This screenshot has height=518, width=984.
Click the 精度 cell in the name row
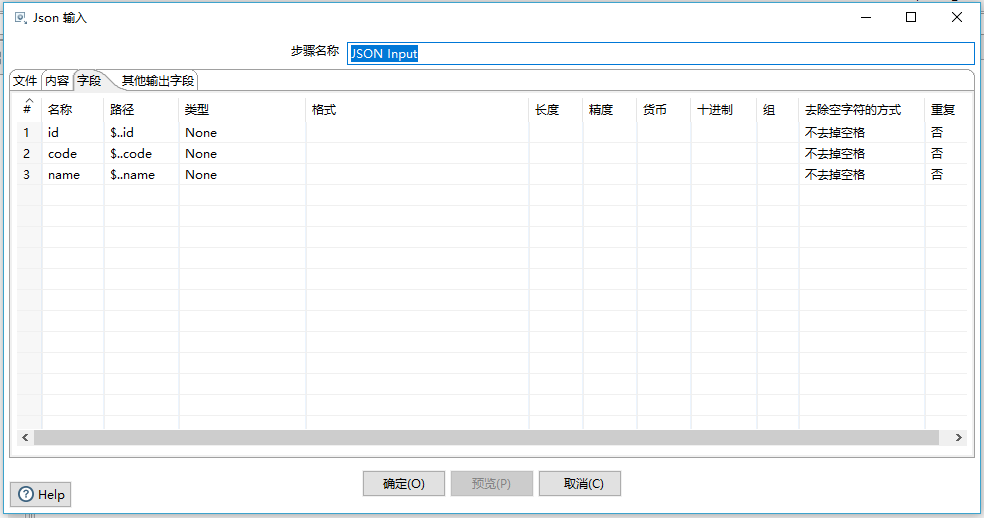[610, 175]
